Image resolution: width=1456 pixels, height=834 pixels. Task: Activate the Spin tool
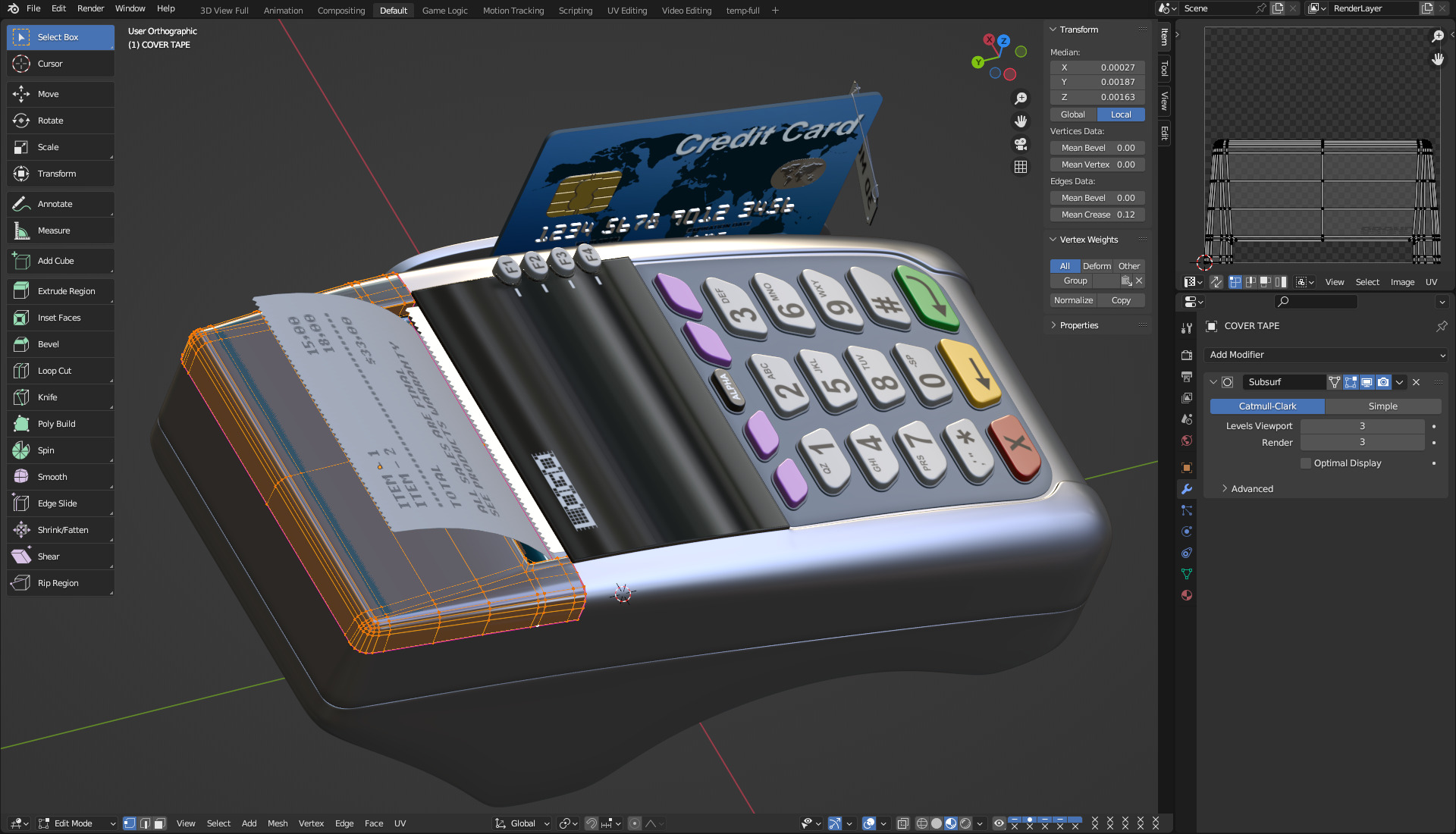pyautogui.click(x=61, y=450)
